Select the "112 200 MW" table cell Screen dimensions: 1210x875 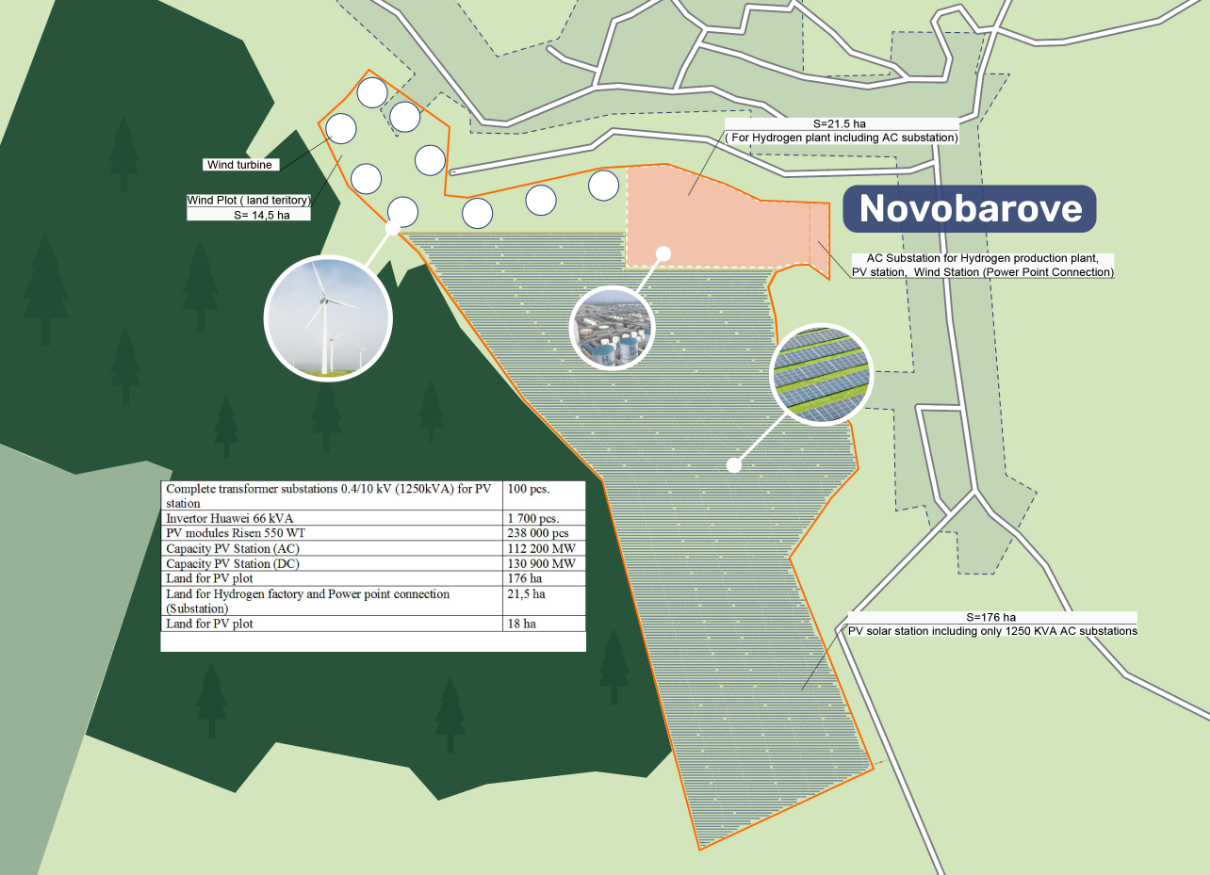pos(544,548)
